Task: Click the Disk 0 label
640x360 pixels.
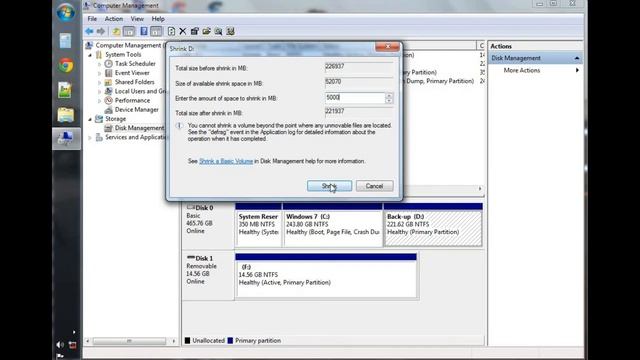Action: (x=204, y=208)
